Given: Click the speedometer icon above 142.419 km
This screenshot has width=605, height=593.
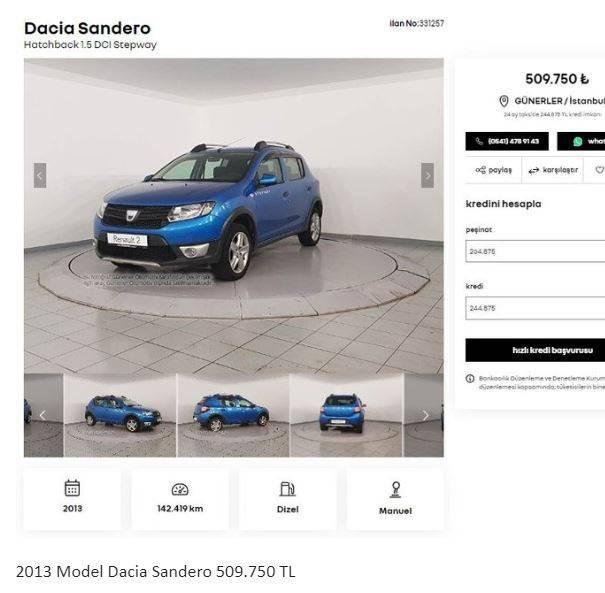Looking at the screenshot, I should [180, 489].
